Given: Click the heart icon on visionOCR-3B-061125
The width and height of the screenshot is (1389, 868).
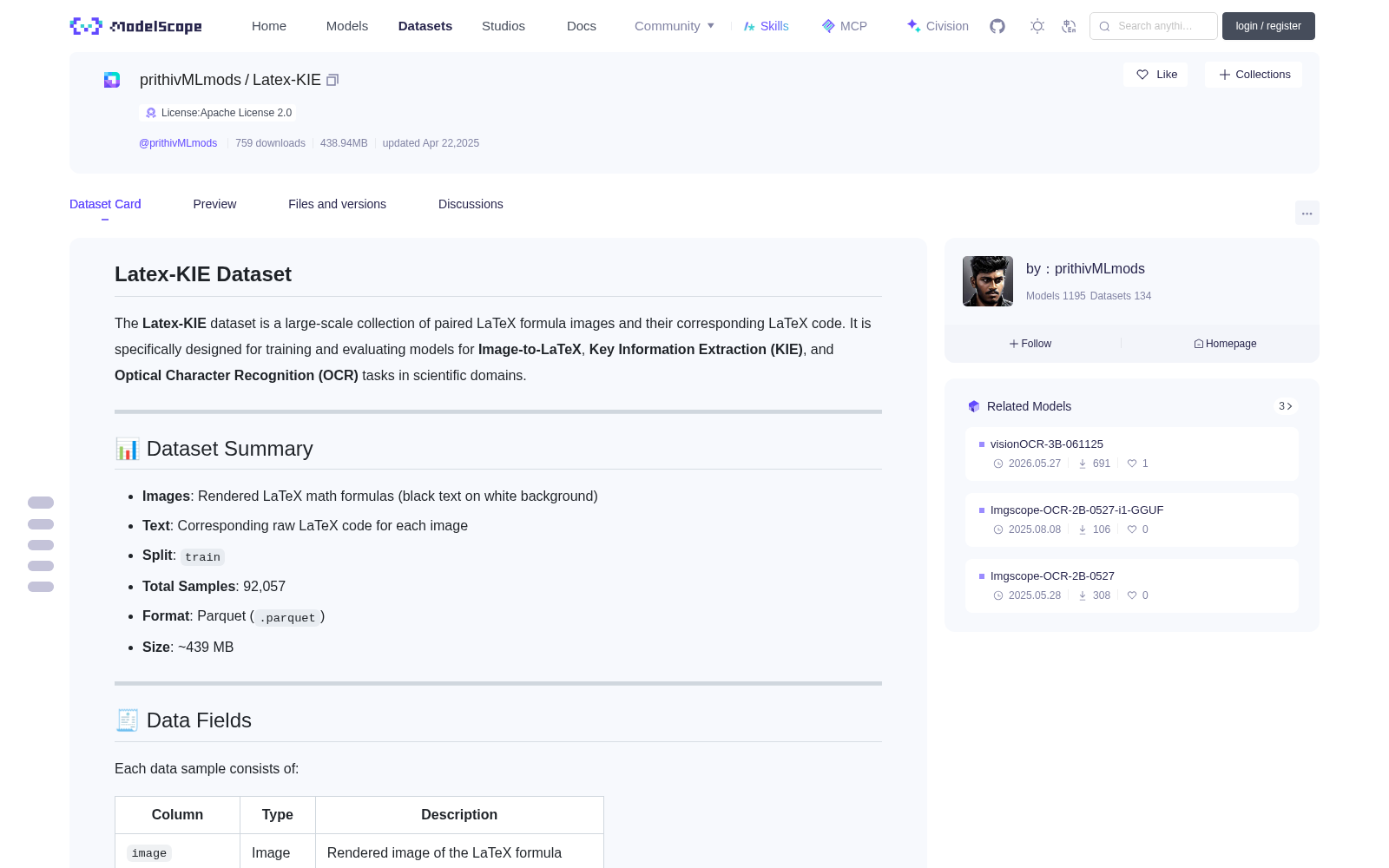Looking at the screenshot, I should 1132,464.
